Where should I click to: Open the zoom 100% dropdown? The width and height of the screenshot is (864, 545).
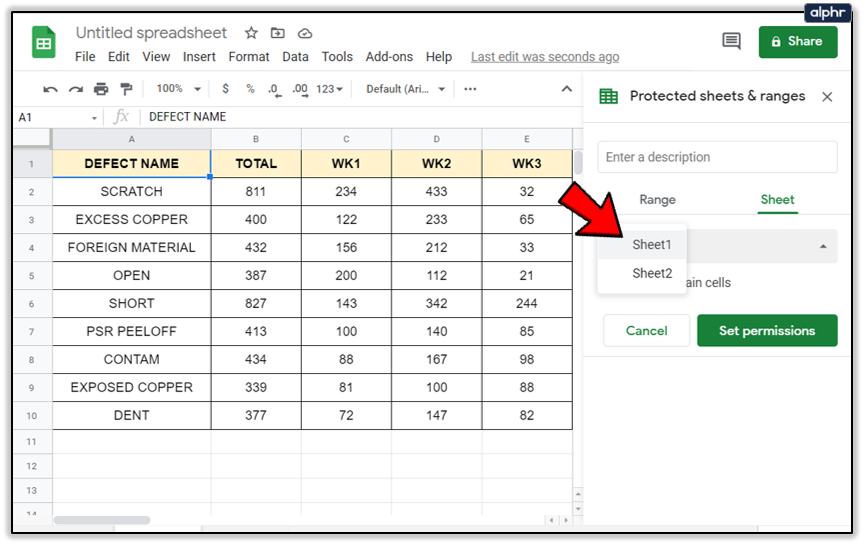[x=178, y=89]
